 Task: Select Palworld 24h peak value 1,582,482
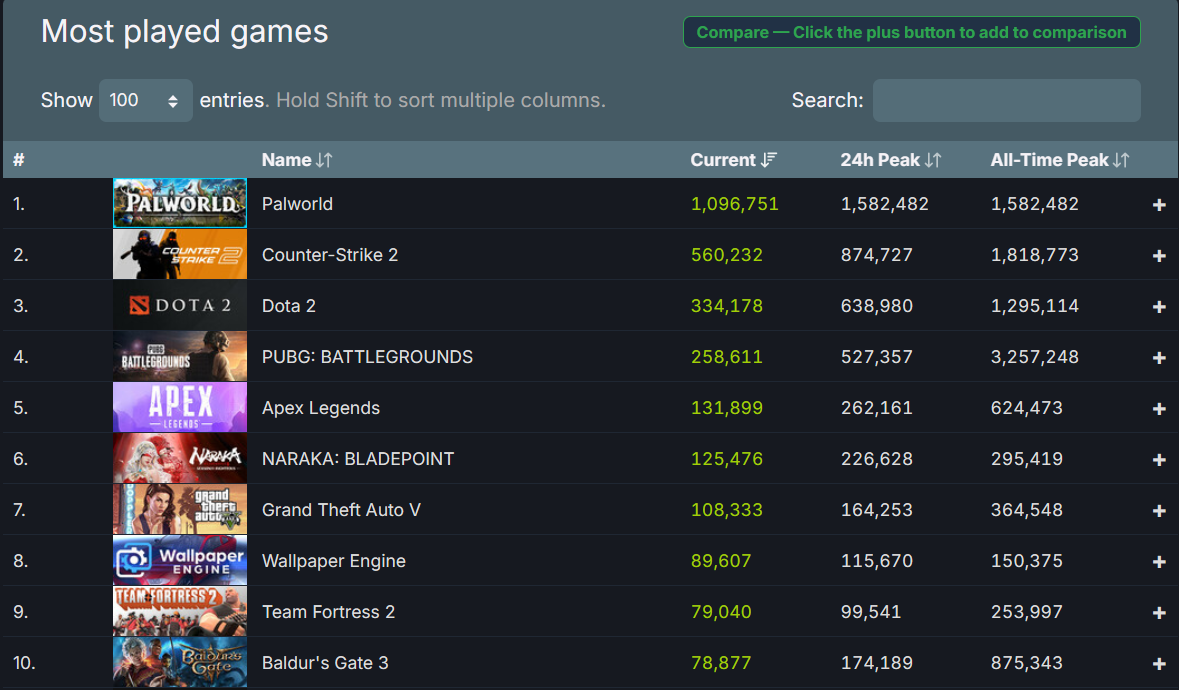[x=884, y=204]
